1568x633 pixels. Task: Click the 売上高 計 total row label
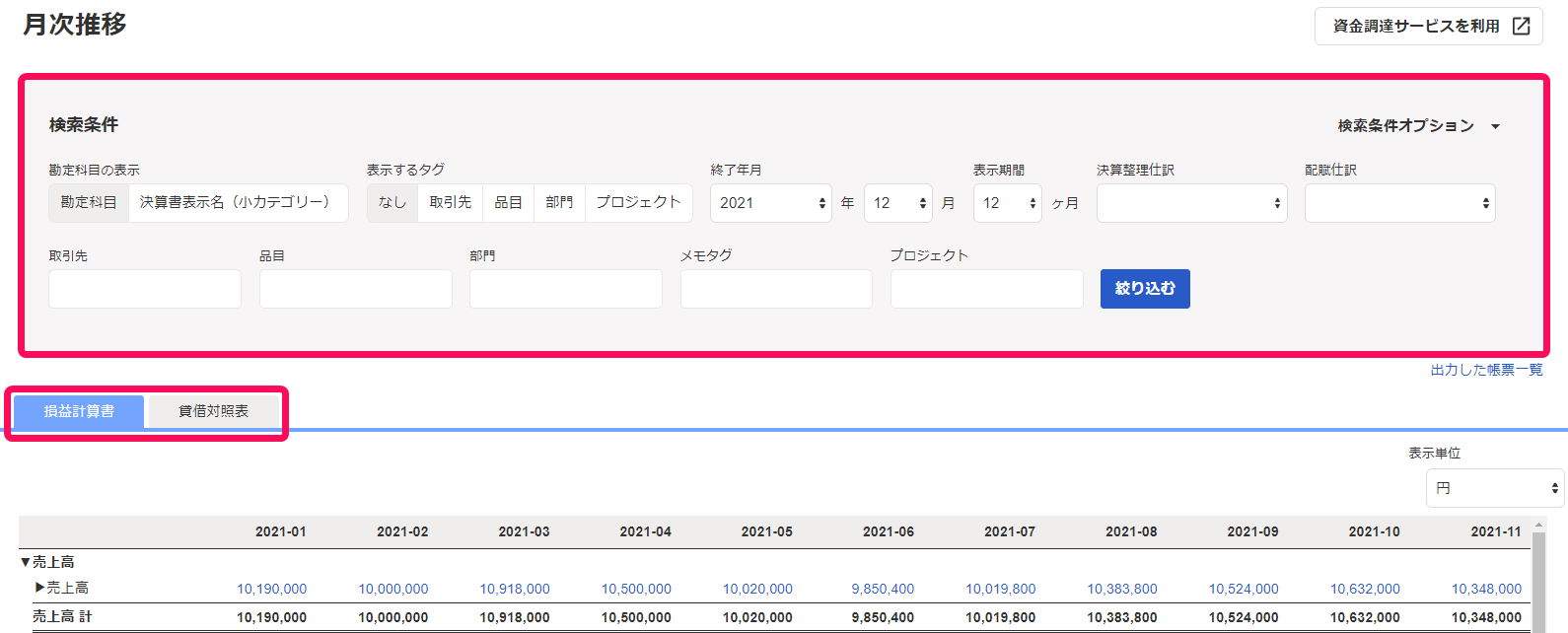(x=62, y=616)
